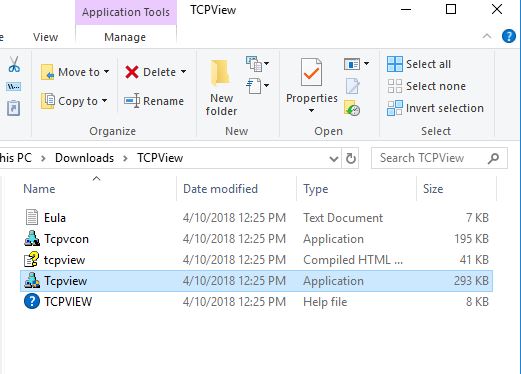Click Select all
Screen dimensions: 521x374
click(419, 64)
